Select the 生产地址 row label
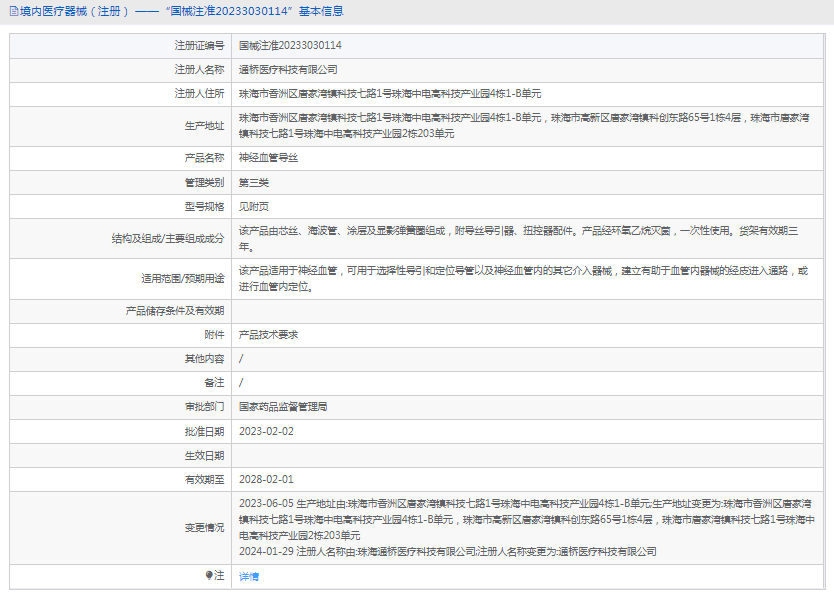 pos(204,126)
